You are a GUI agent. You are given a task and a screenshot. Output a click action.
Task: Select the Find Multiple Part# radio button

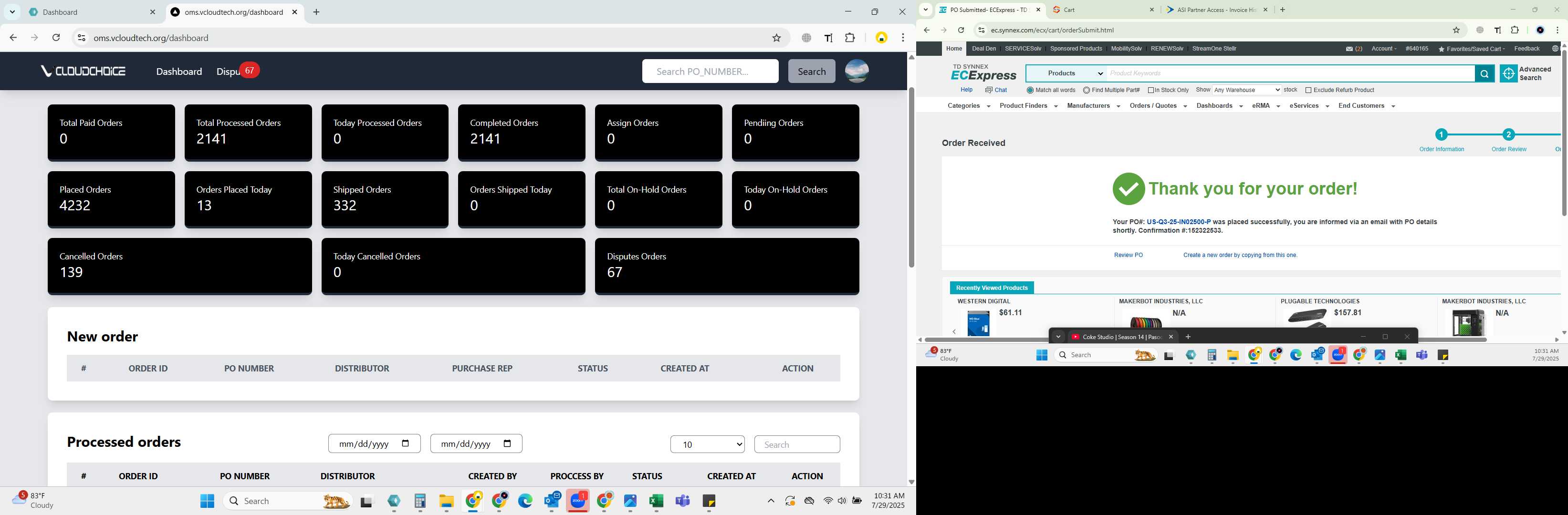click(1086, 90)
